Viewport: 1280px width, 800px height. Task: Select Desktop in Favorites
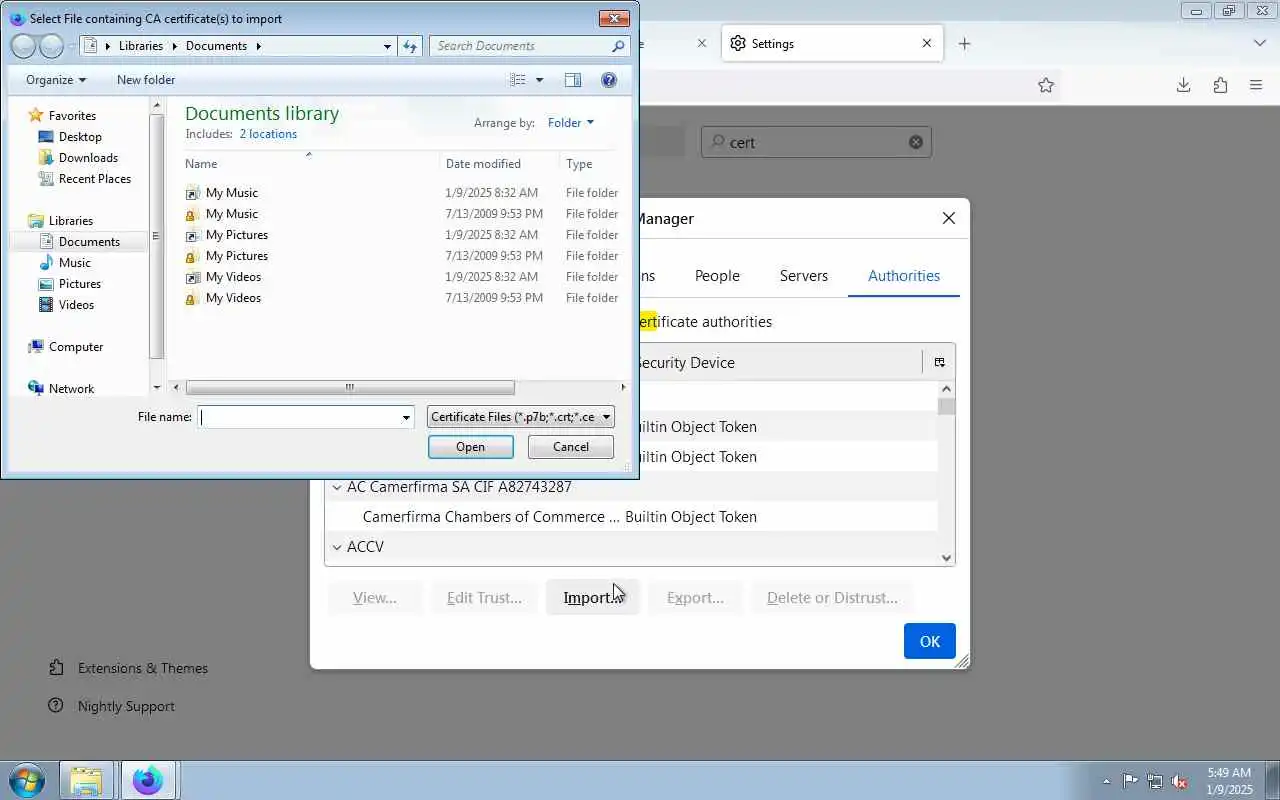[80, 137]
